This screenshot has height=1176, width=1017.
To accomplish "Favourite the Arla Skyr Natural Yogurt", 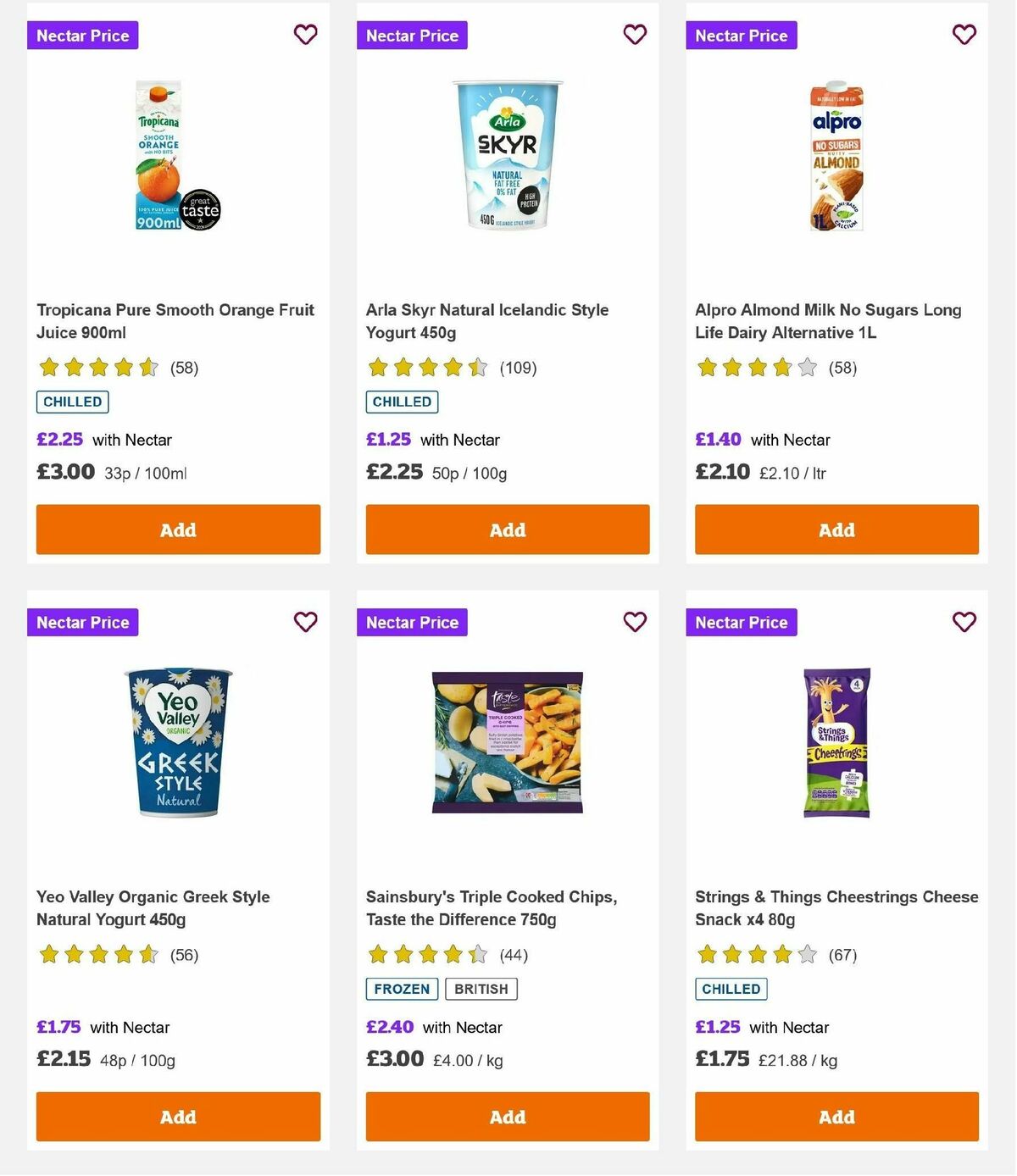I will pos(635,35).
